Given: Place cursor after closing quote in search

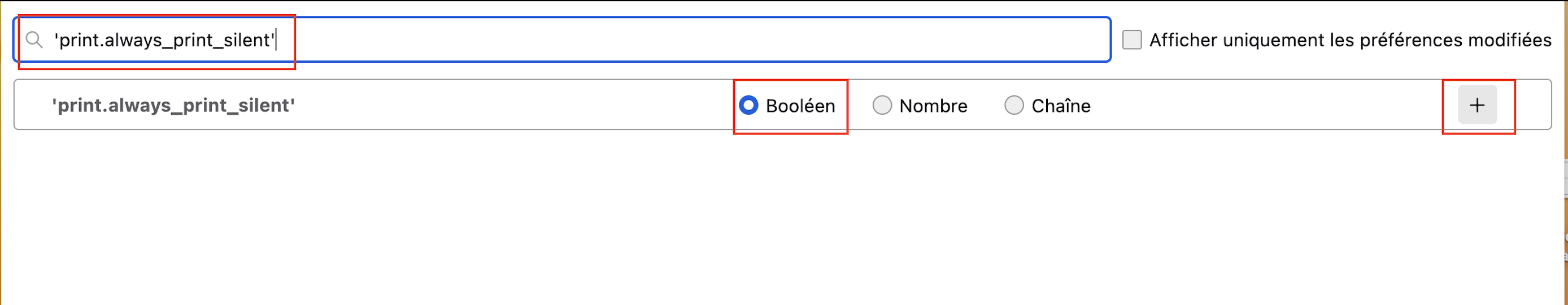Looking at the screenshot, I should click(276, 40).
